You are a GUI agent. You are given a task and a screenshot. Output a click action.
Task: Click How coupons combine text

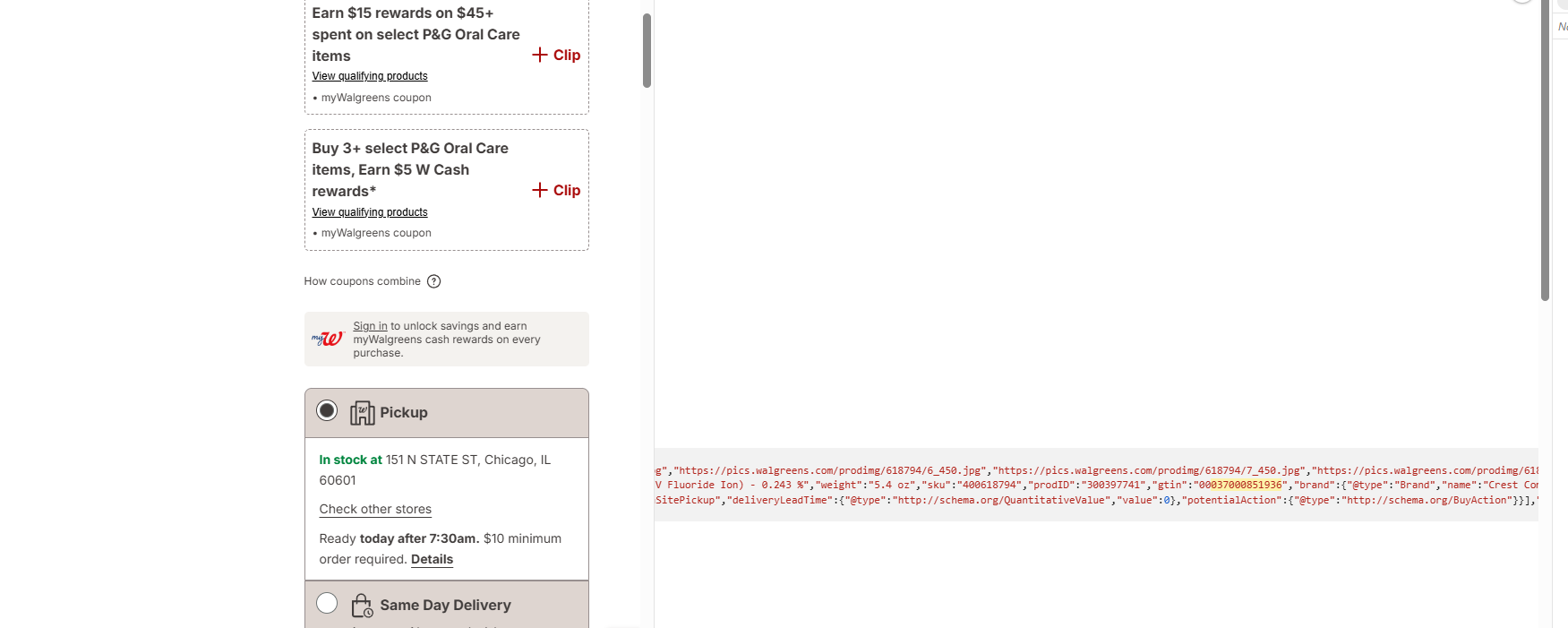pyautogui.click(x=363, y=281)
